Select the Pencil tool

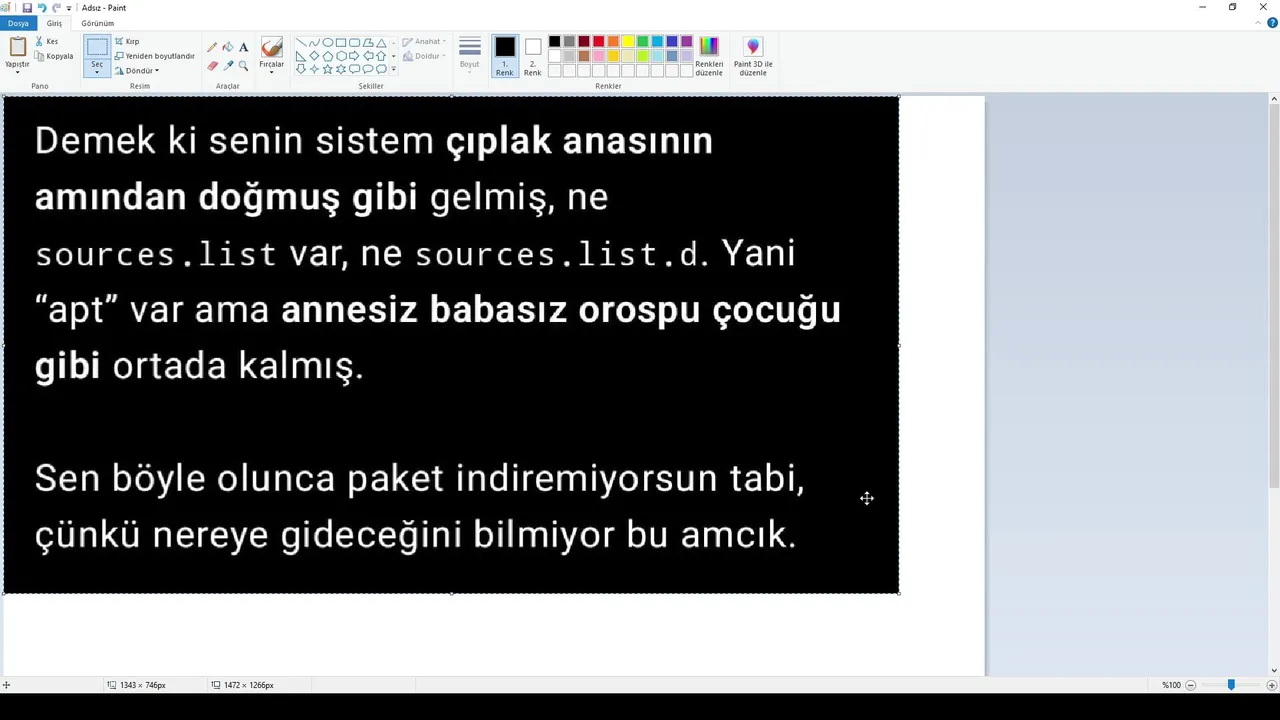tap(212, 47)
